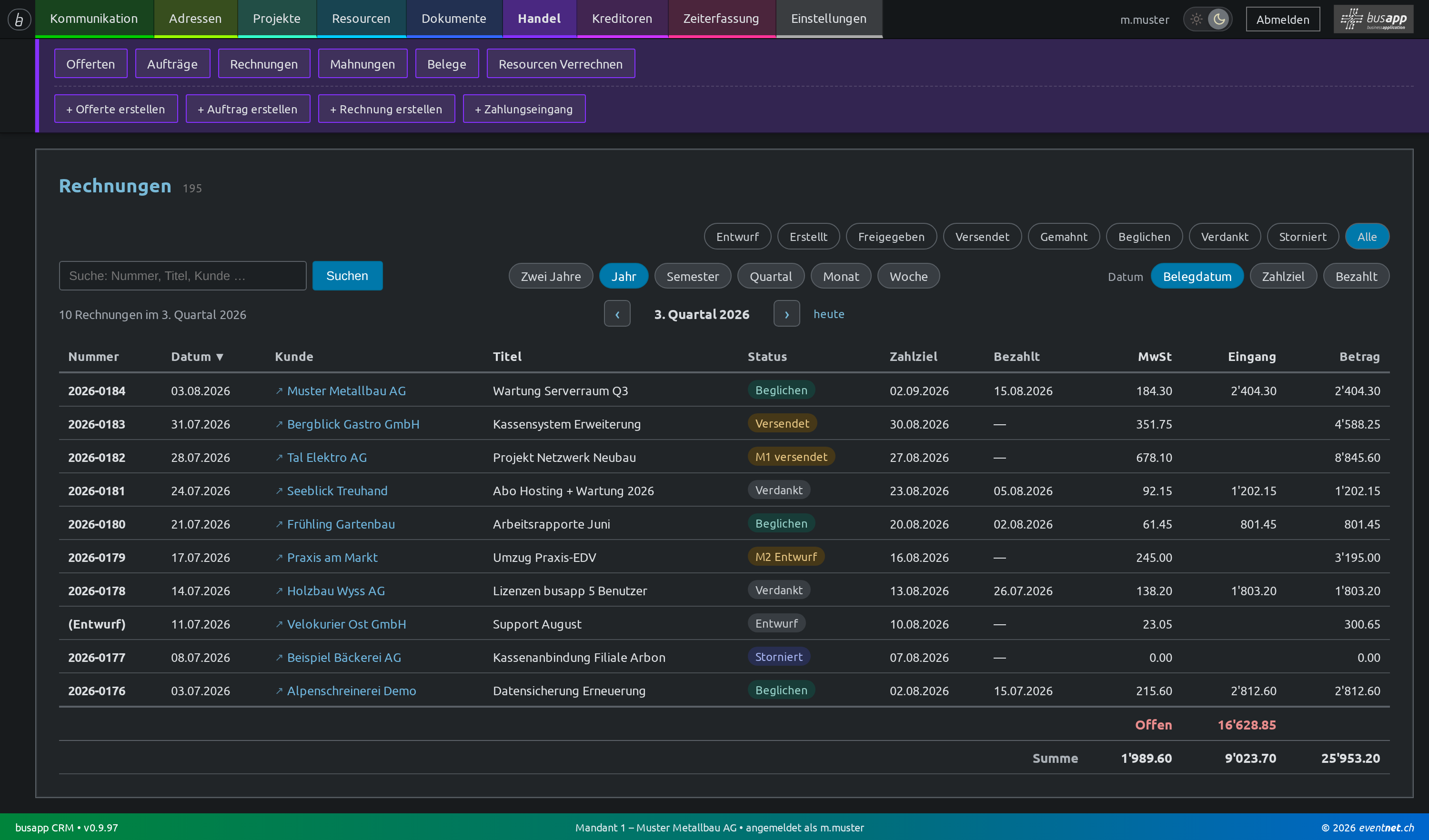Open customer Bergblick Gastro GmbH
1429x840 pixels.
tap(352, 425)
